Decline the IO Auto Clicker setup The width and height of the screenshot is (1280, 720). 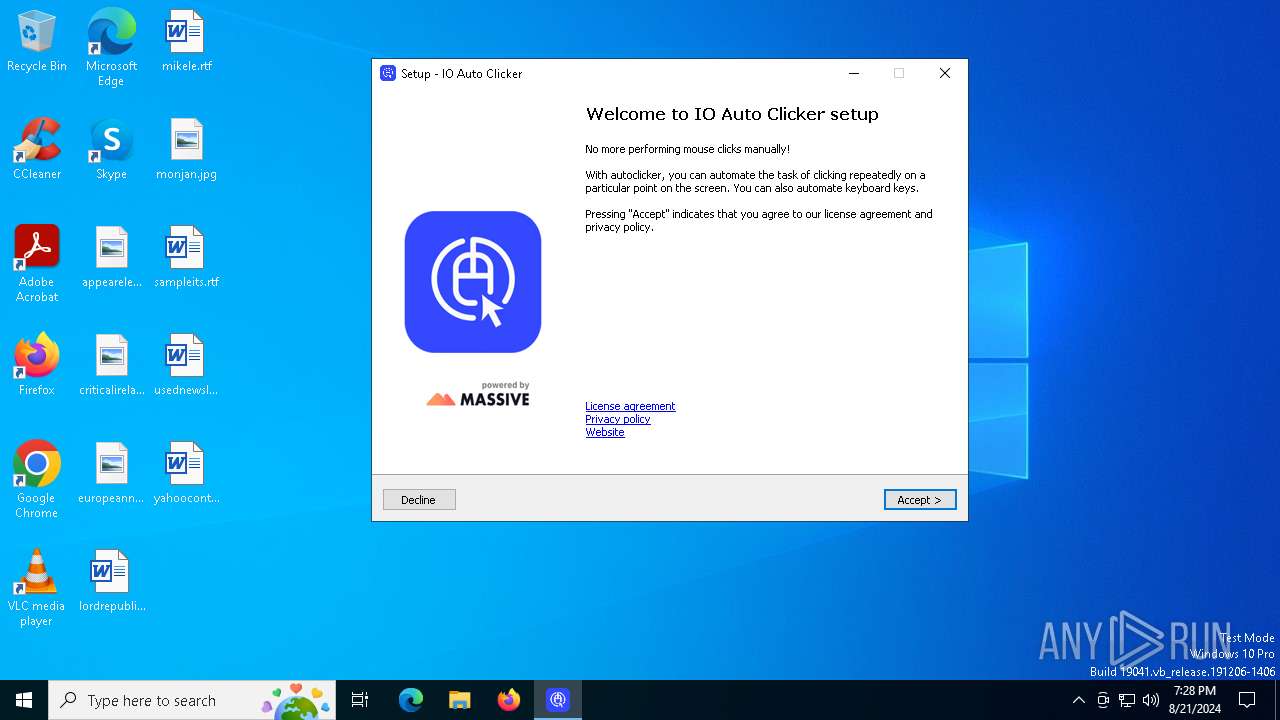419,500
